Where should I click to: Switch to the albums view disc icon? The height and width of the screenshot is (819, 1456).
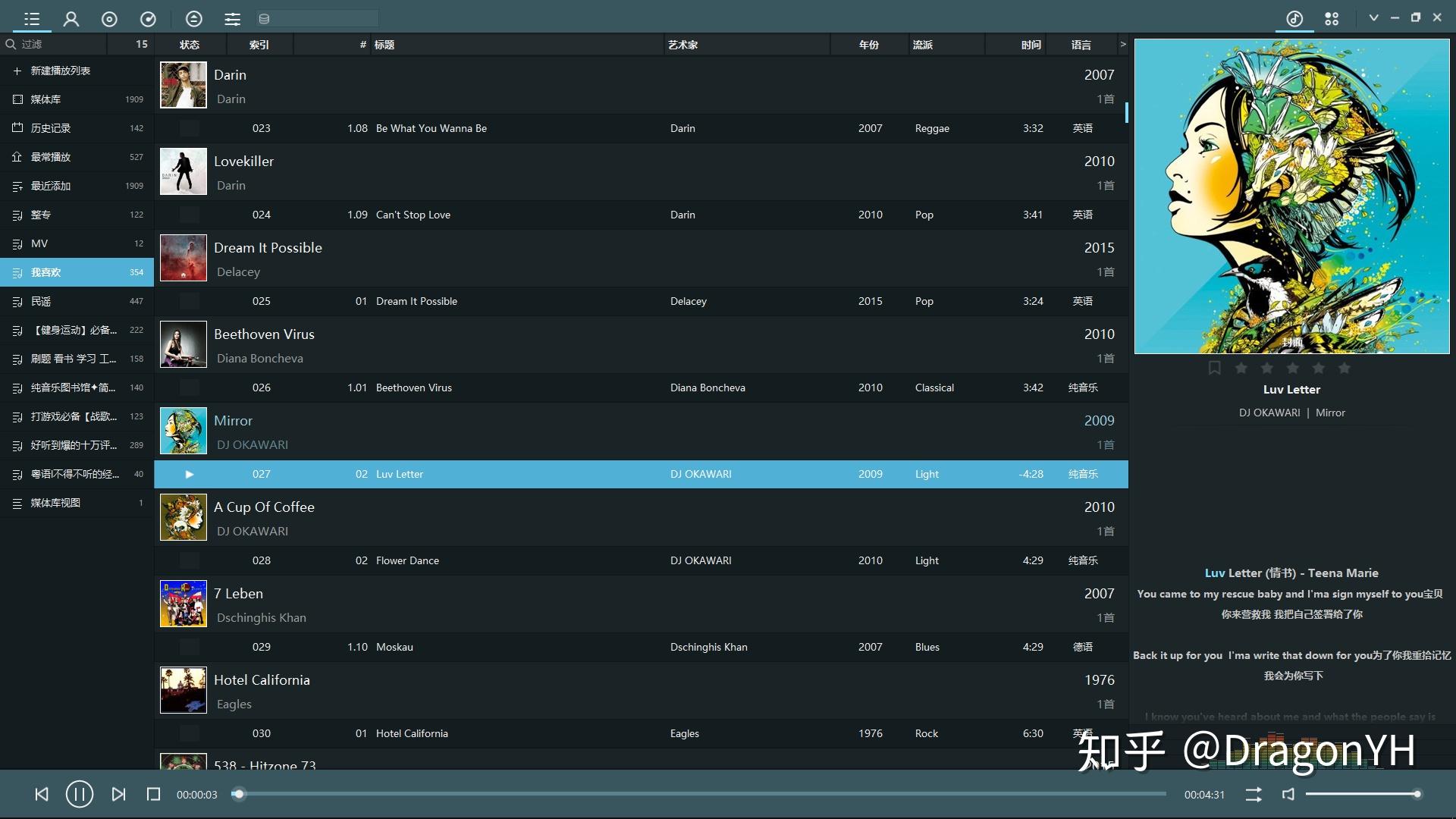(110, 18)
